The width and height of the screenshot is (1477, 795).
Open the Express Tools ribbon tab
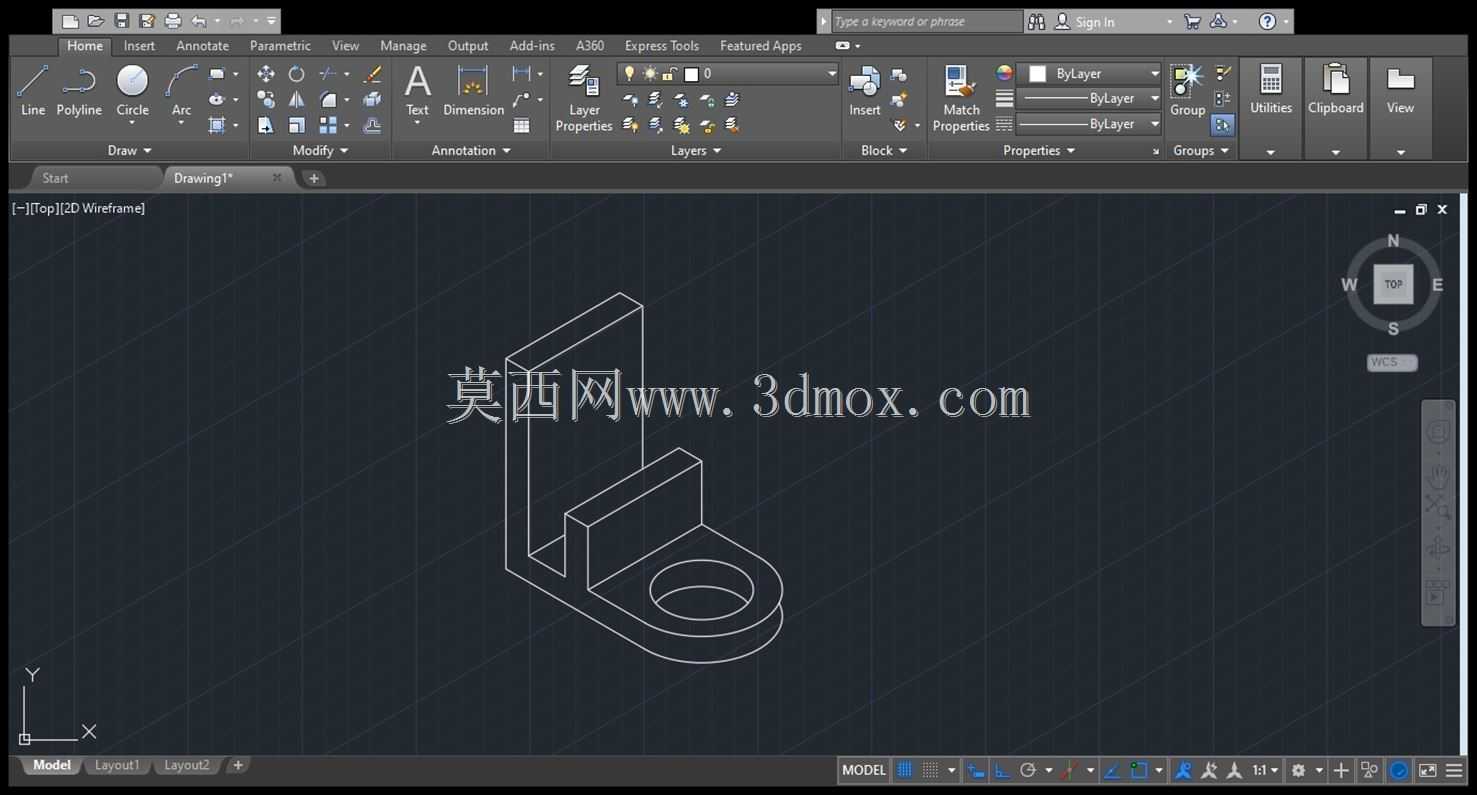661,45
